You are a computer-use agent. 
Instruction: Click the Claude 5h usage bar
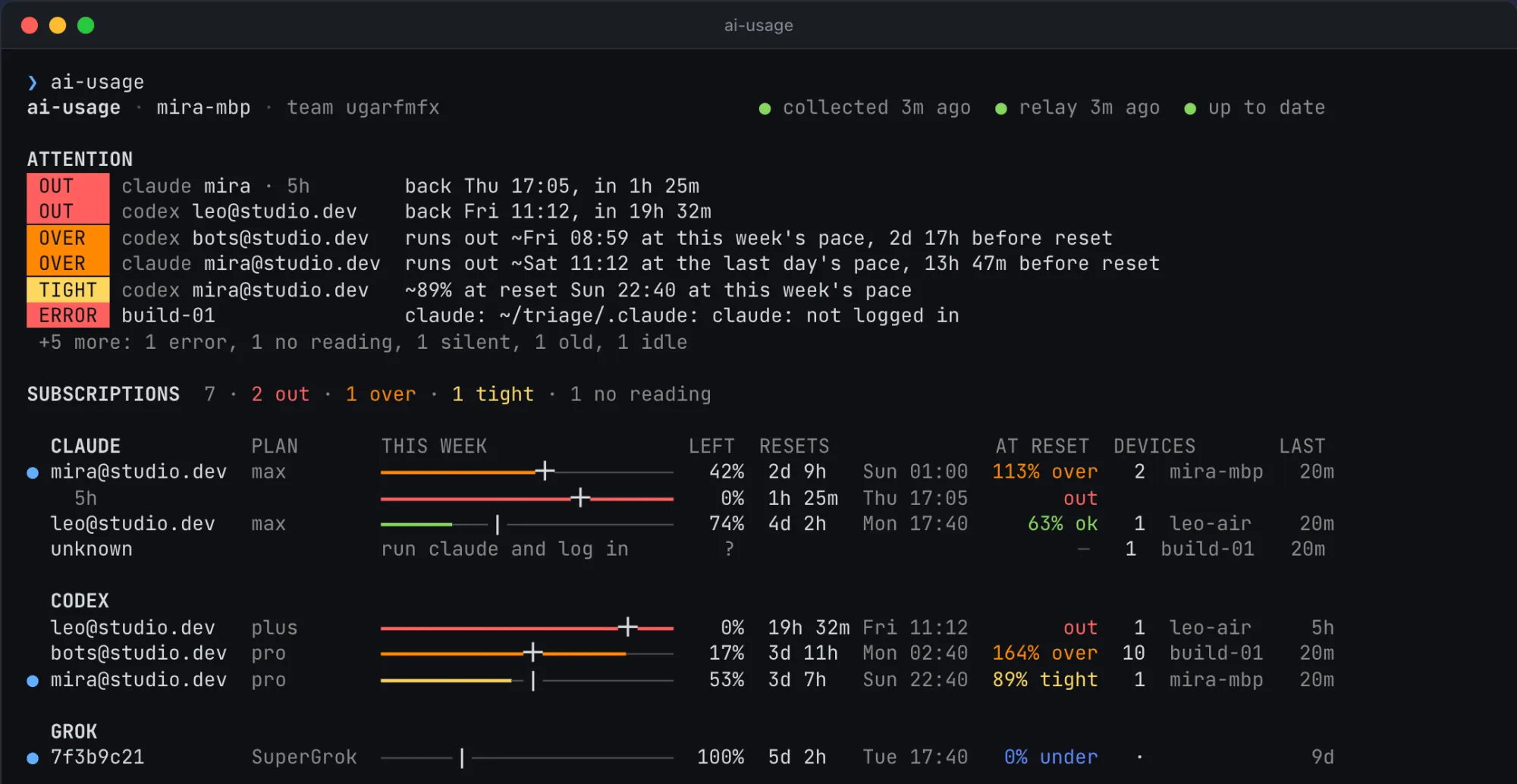(x=527, y=498)
